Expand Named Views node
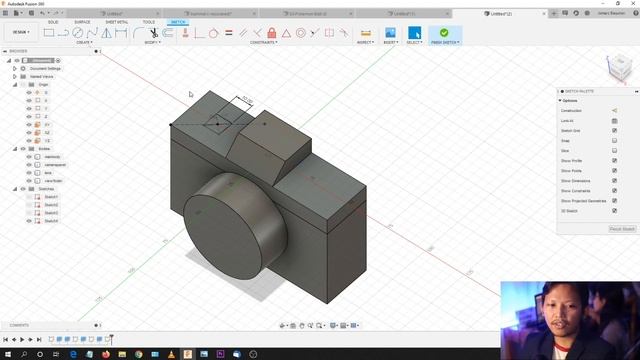Screen dimensions: 640x360 click(15, 76)
